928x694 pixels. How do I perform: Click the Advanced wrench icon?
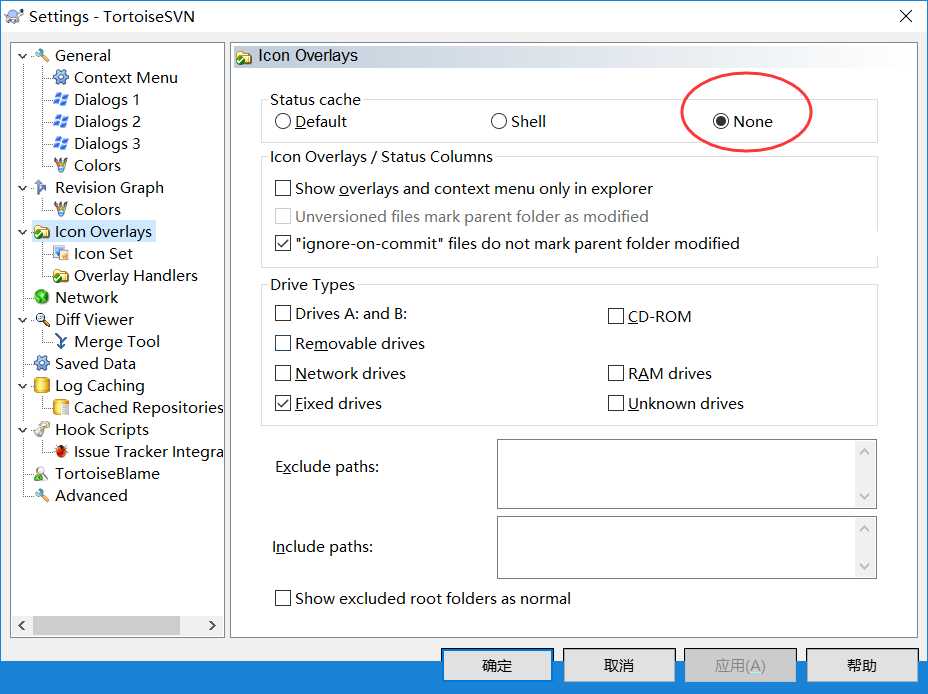41,495
